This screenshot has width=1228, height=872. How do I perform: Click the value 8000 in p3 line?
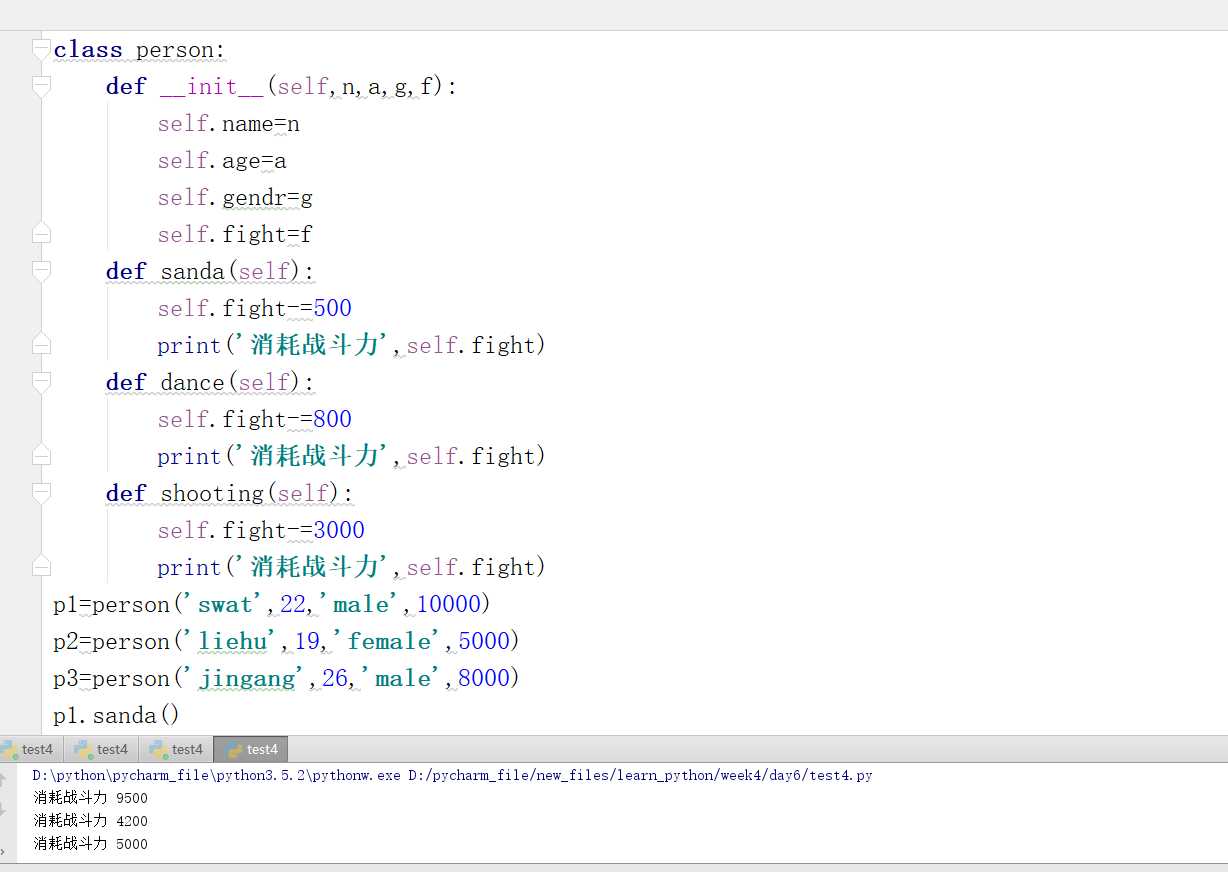click(x=484, y=679)
